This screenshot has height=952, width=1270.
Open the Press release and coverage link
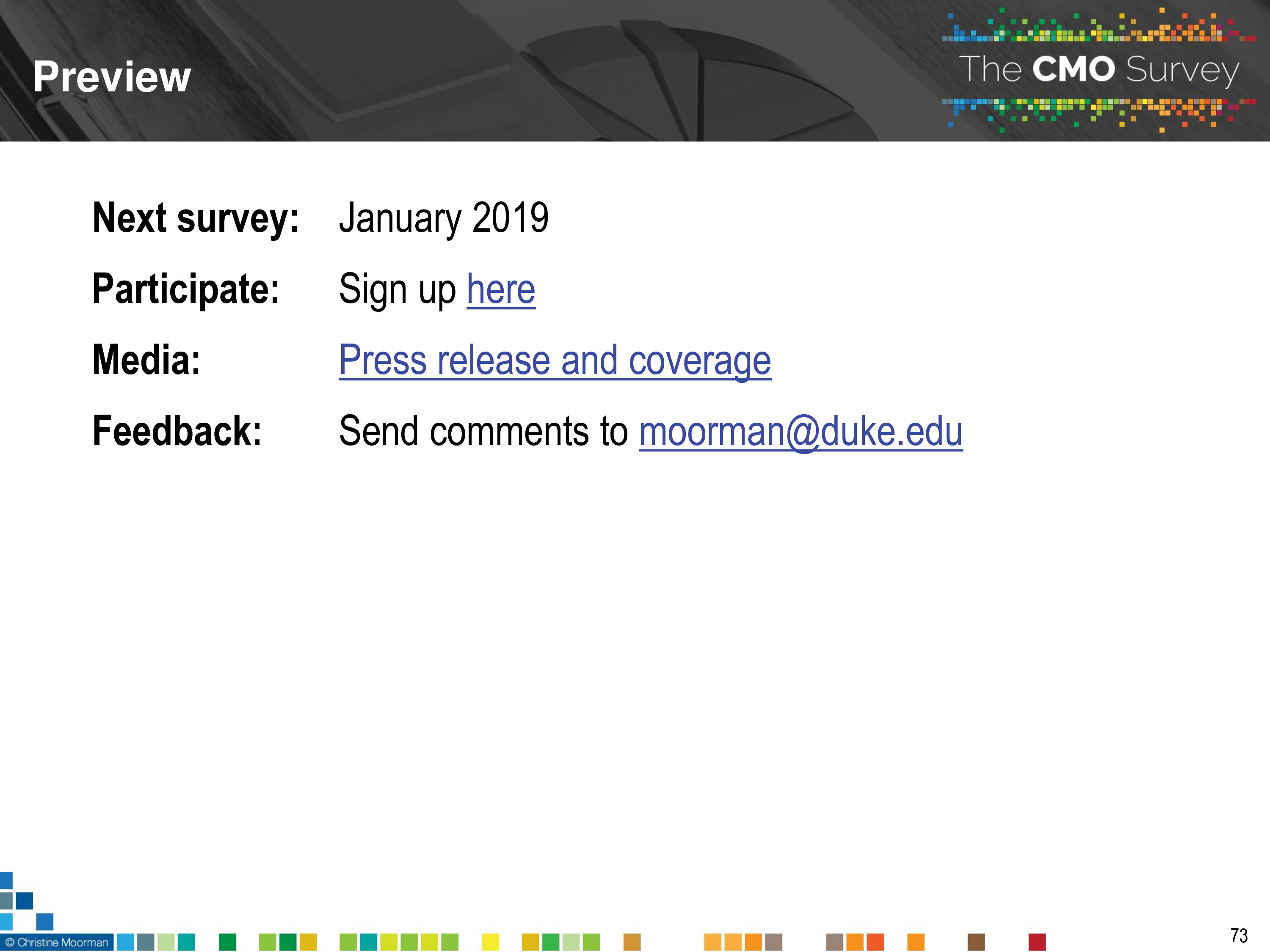pos(555,360)
